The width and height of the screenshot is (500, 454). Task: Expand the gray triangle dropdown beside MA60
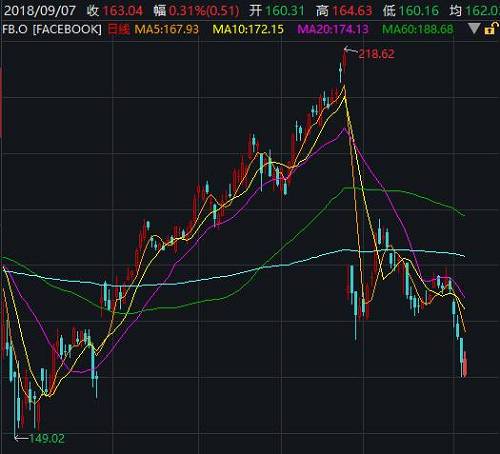[x=474, y=29]
